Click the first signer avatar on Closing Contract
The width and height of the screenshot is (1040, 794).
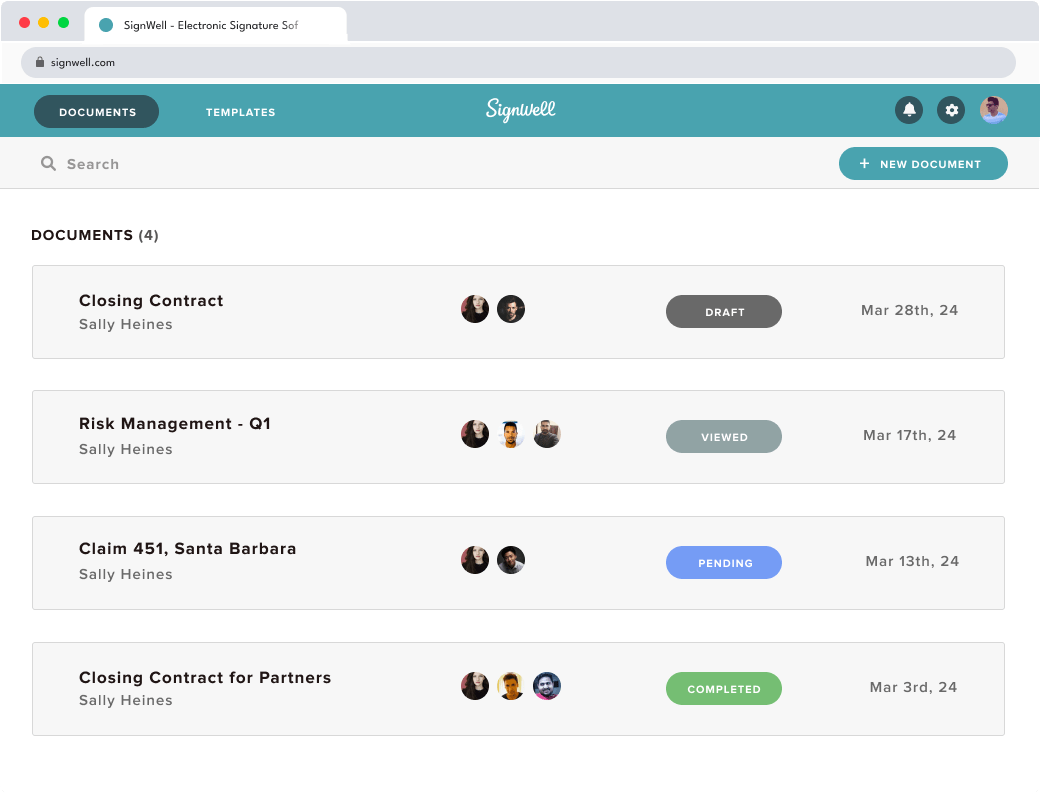[475, 309]
